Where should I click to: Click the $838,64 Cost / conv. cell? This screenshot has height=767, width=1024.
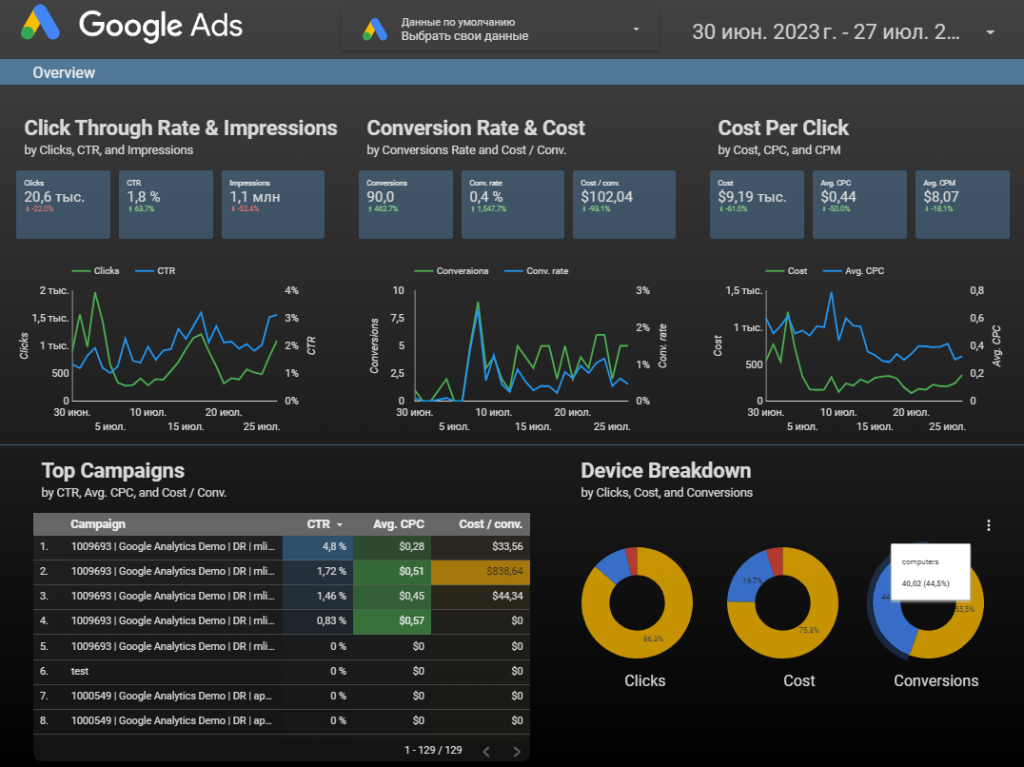pos(481,571)
